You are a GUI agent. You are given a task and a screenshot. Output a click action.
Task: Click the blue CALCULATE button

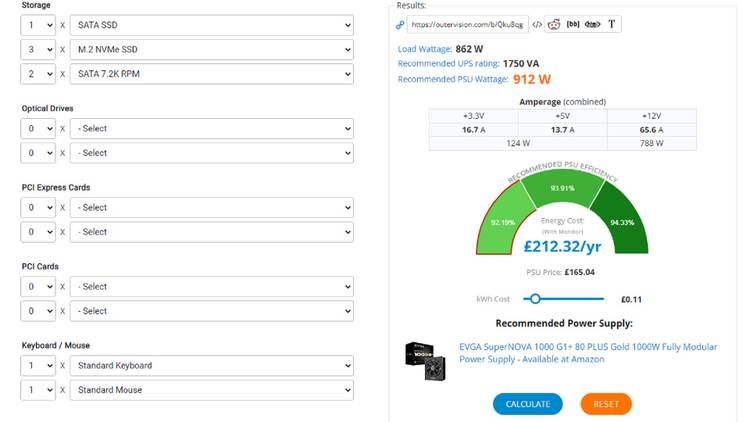pos(528,404)
